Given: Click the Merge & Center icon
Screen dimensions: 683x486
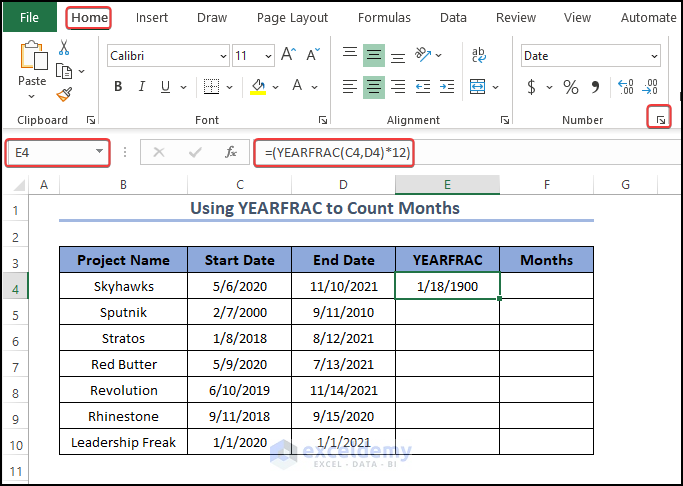Looking at the screenshot, I should coord(477,87).
